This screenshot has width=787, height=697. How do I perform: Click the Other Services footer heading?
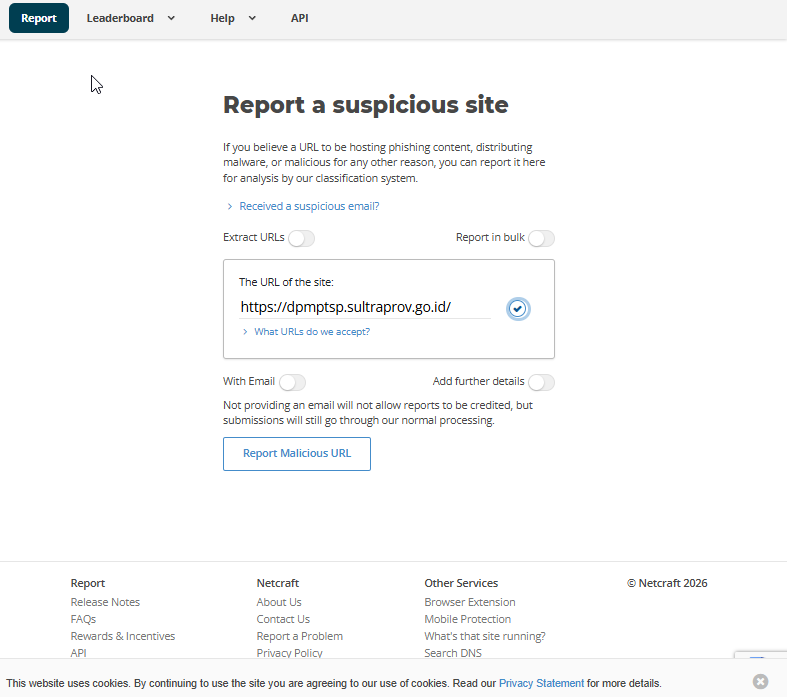coord(461,583)
